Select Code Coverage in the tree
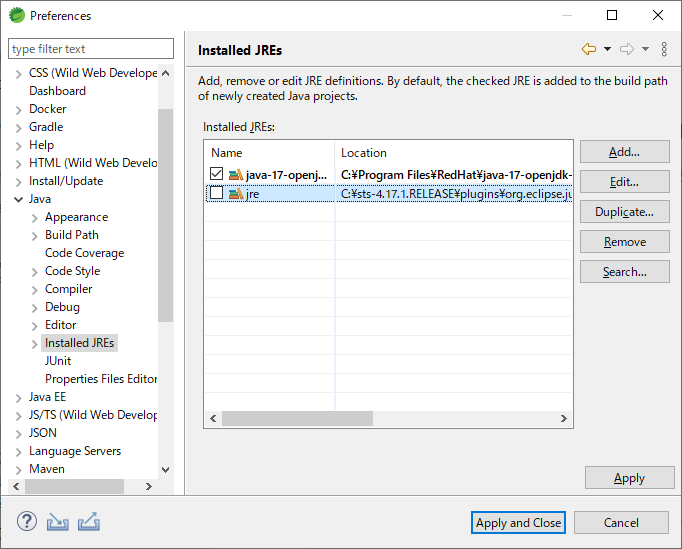This screenshot has height=549, width=682. 84,253
